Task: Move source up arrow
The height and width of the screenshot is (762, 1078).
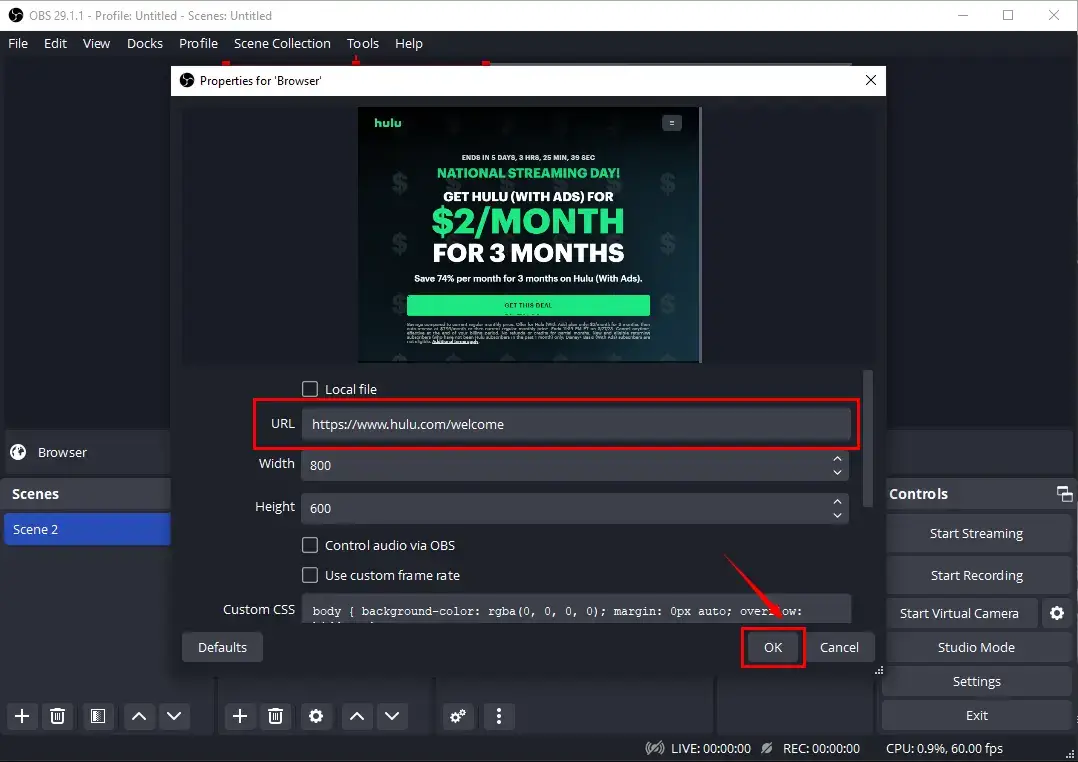Action: pos(357,716)
